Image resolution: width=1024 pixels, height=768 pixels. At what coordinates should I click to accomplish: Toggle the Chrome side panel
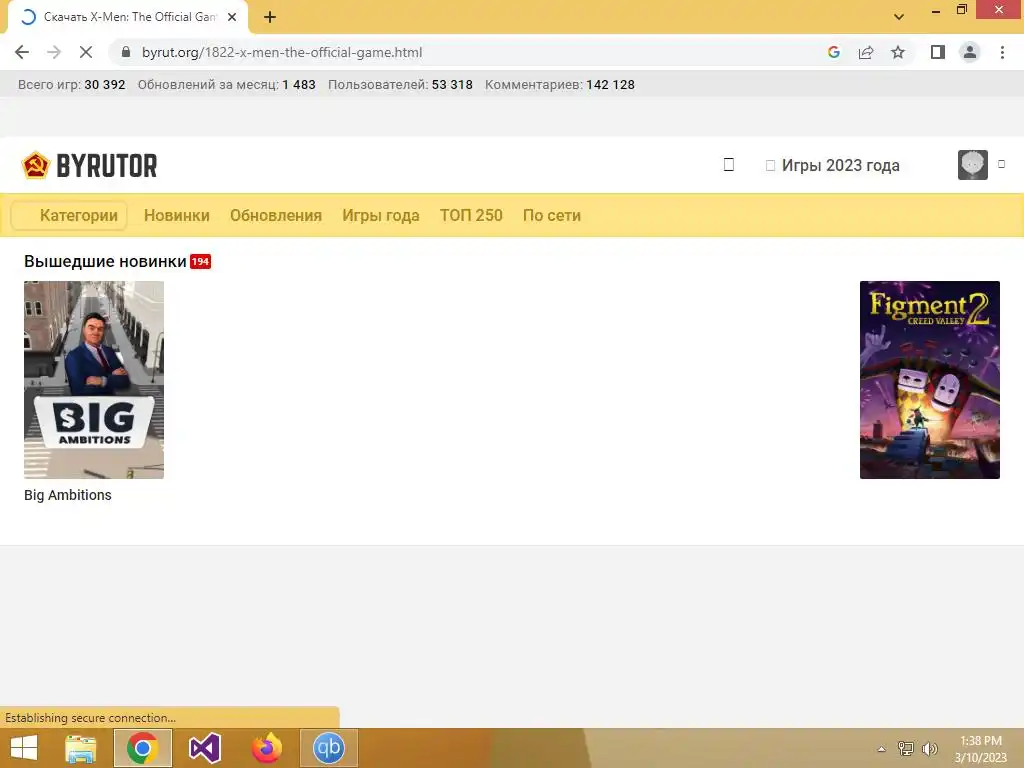pos(938,52)
